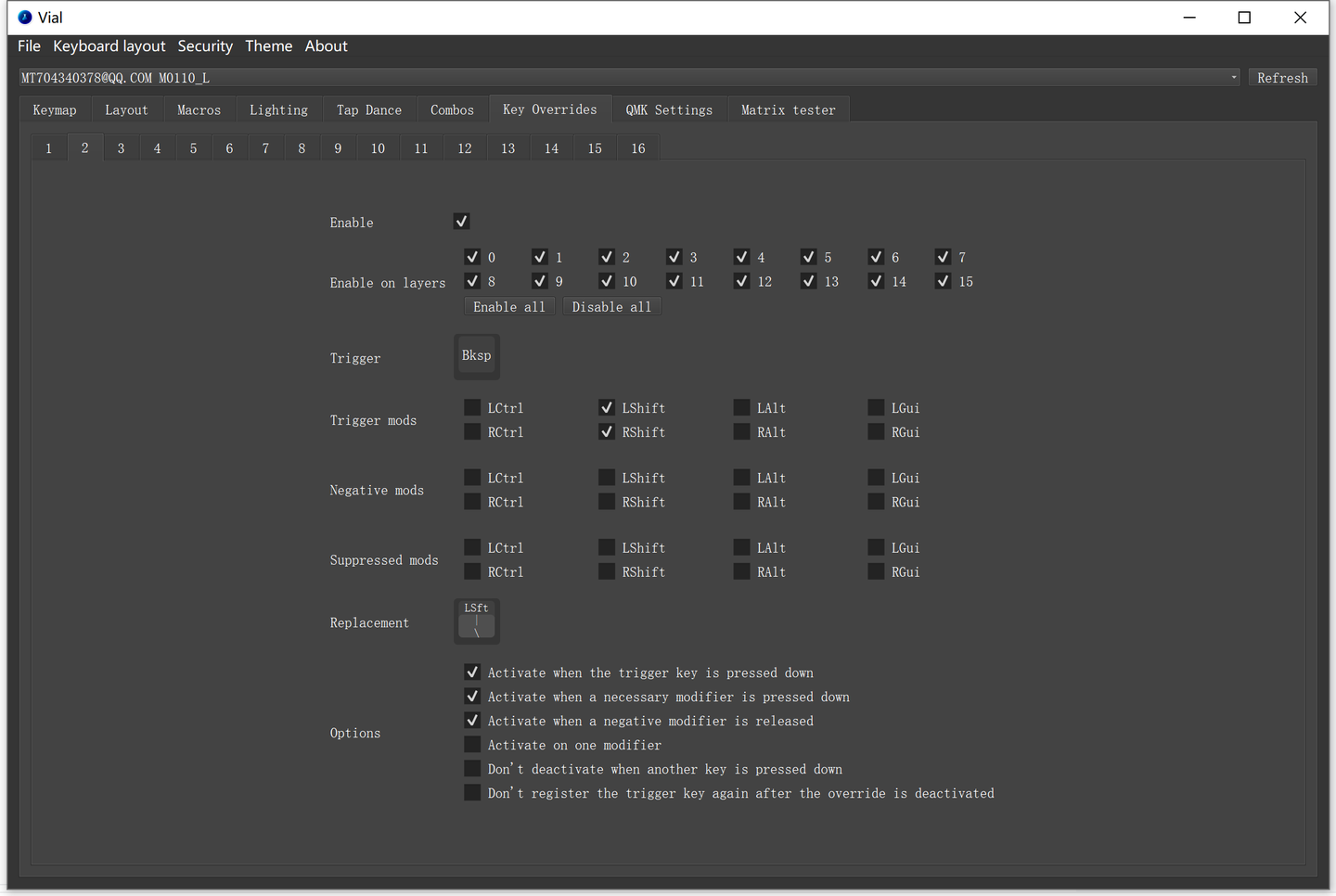Viewport: 1336px width, 896px height.
Task: Click the LSft replacement key button
Action: 476,621
